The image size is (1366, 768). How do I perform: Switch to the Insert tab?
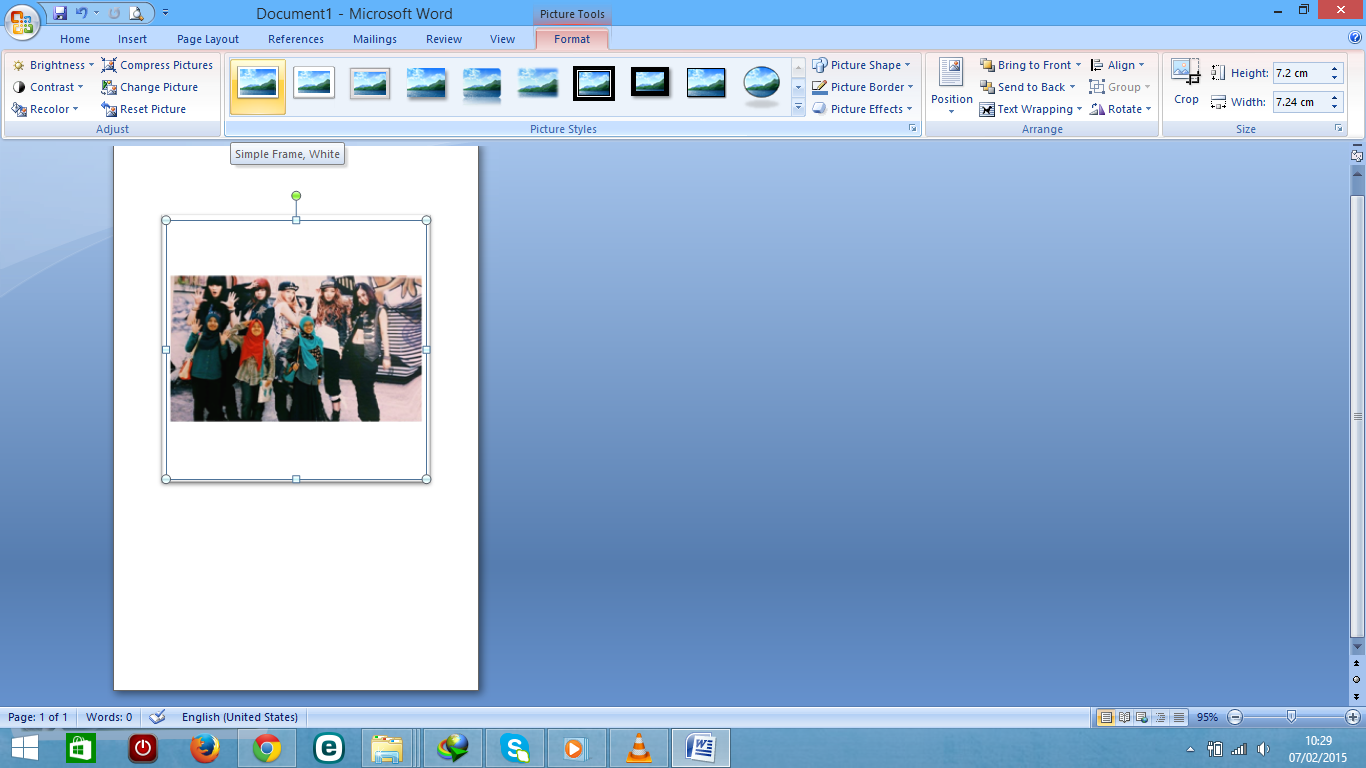133,39
